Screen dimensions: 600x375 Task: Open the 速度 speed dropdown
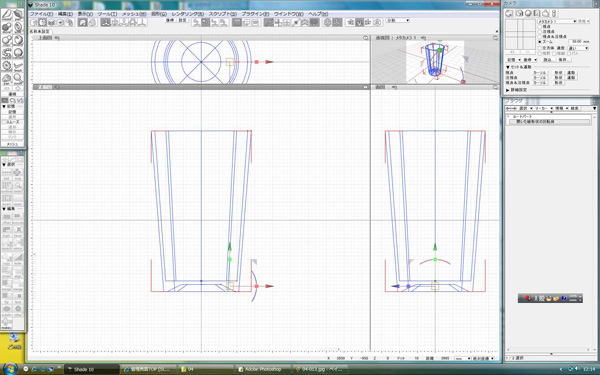[578, 48]
